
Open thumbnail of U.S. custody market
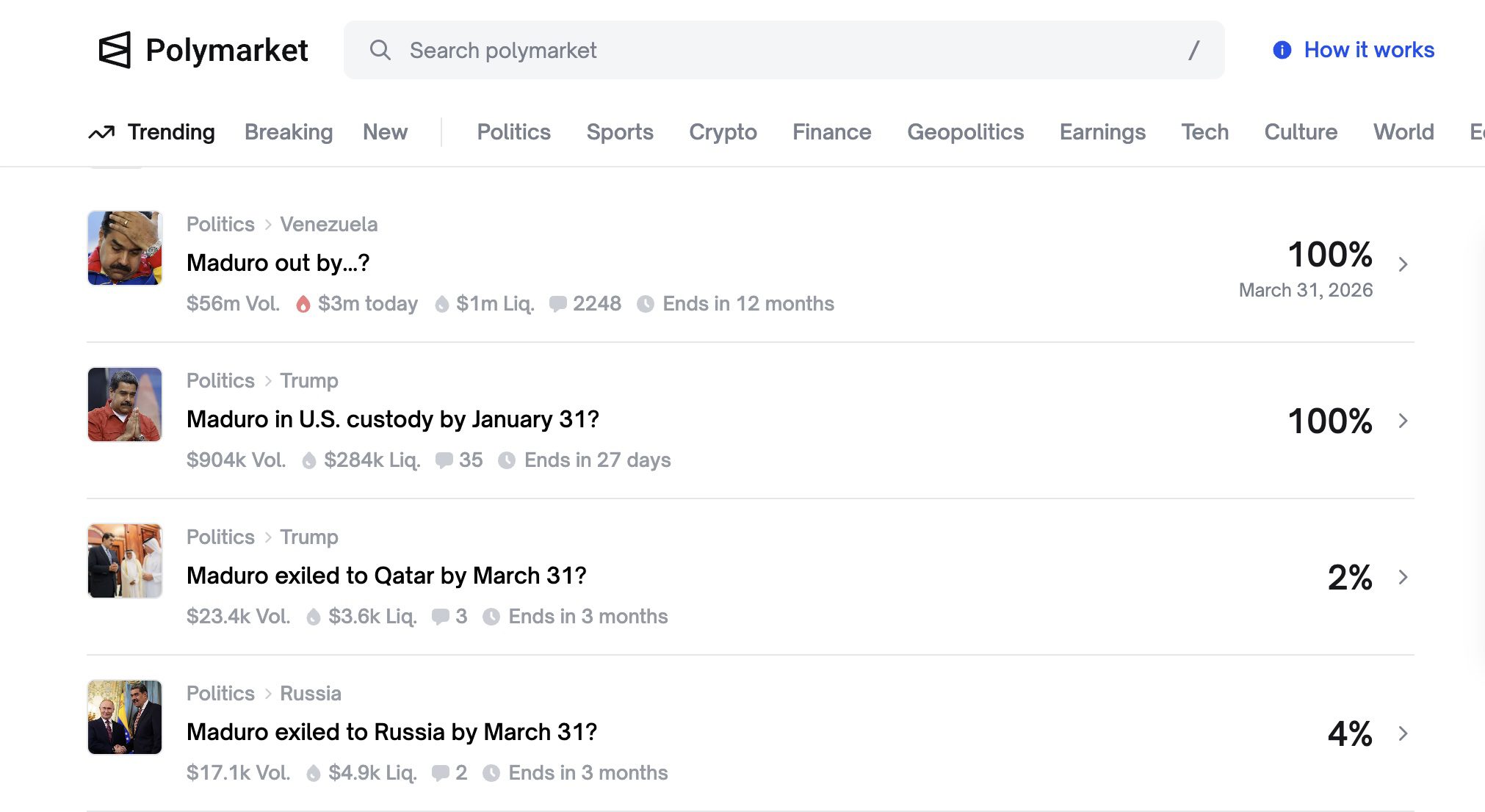(x=125, y=405)
